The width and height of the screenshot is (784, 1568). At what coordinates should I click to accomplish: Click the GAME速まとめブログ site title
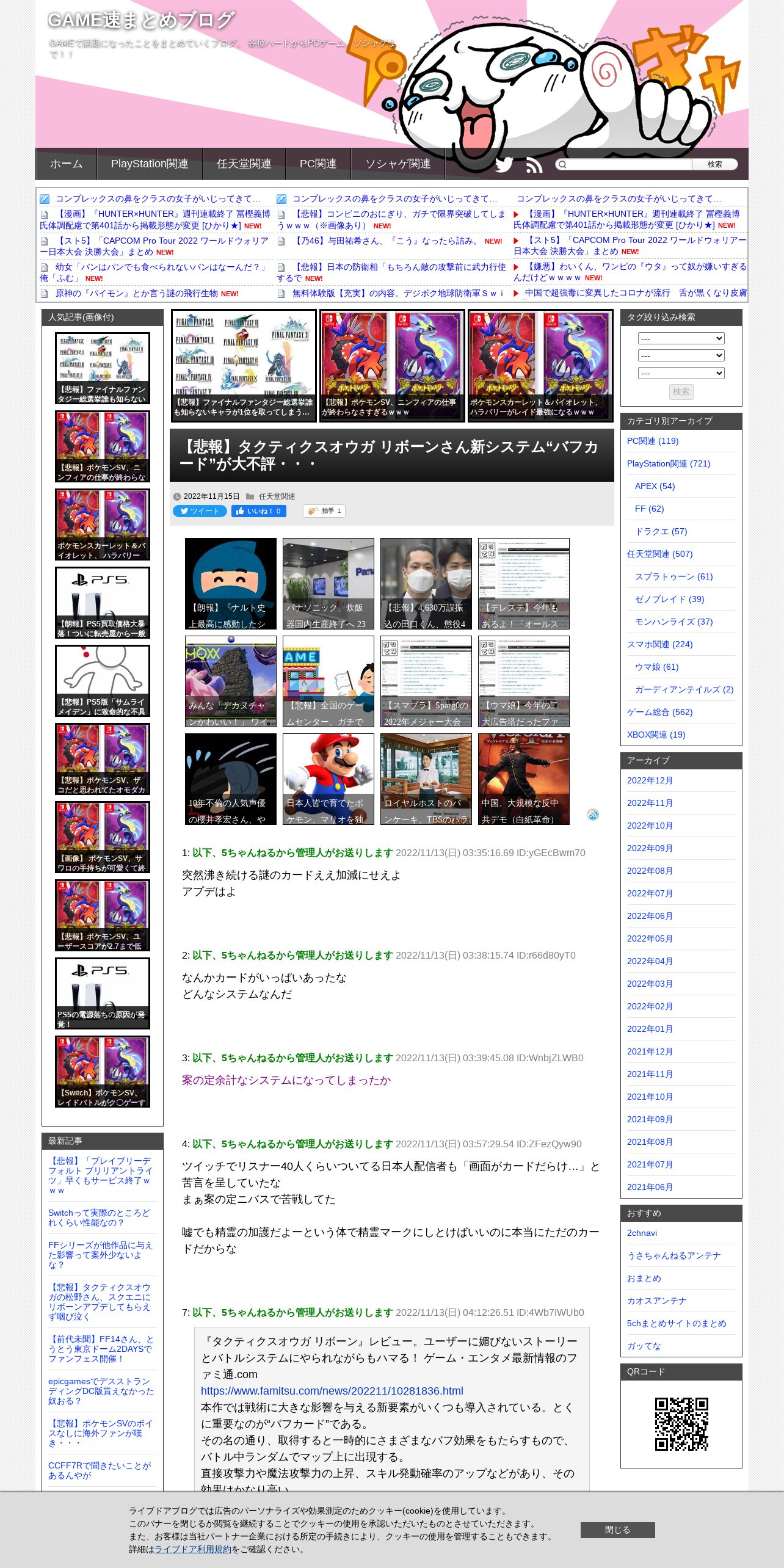140,20
